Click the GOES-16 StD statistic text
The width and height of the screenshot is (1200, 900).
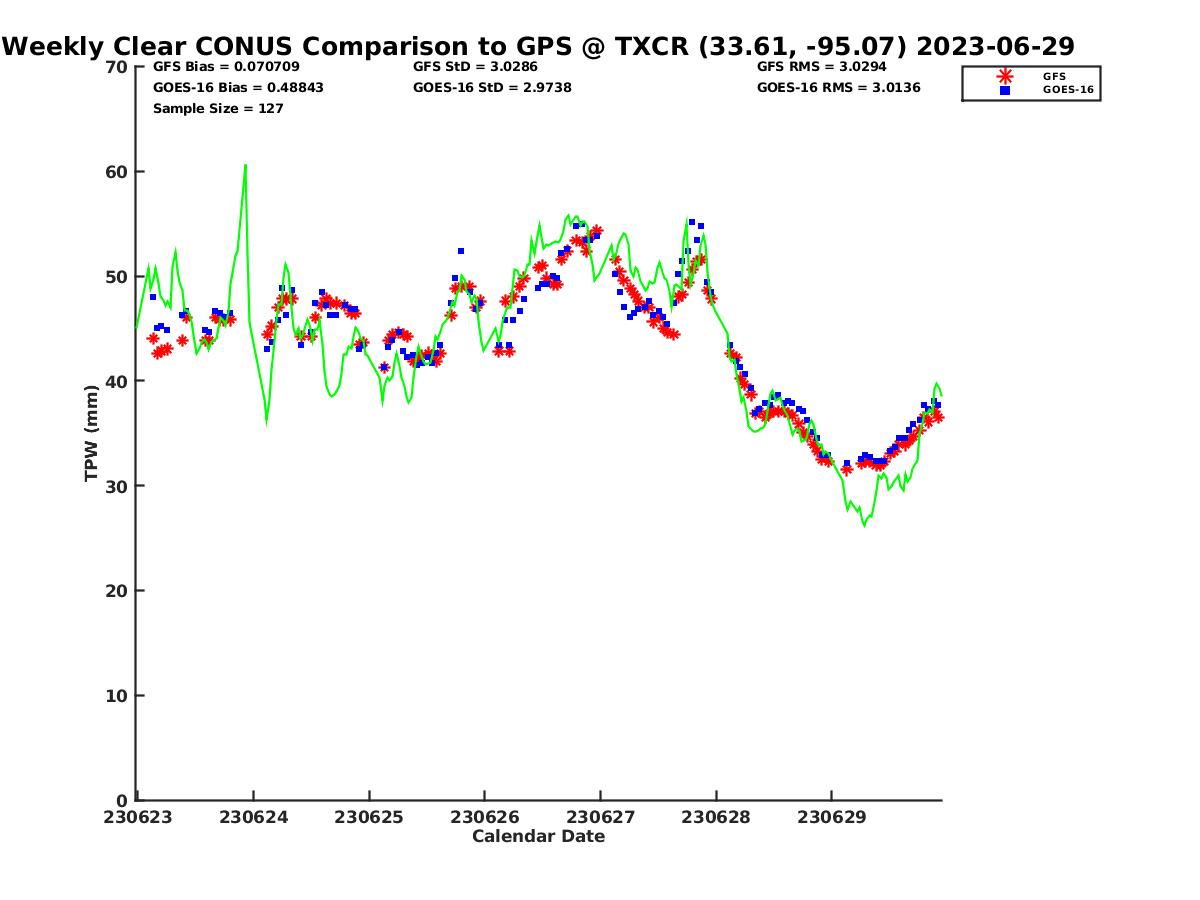coord(489,88)
